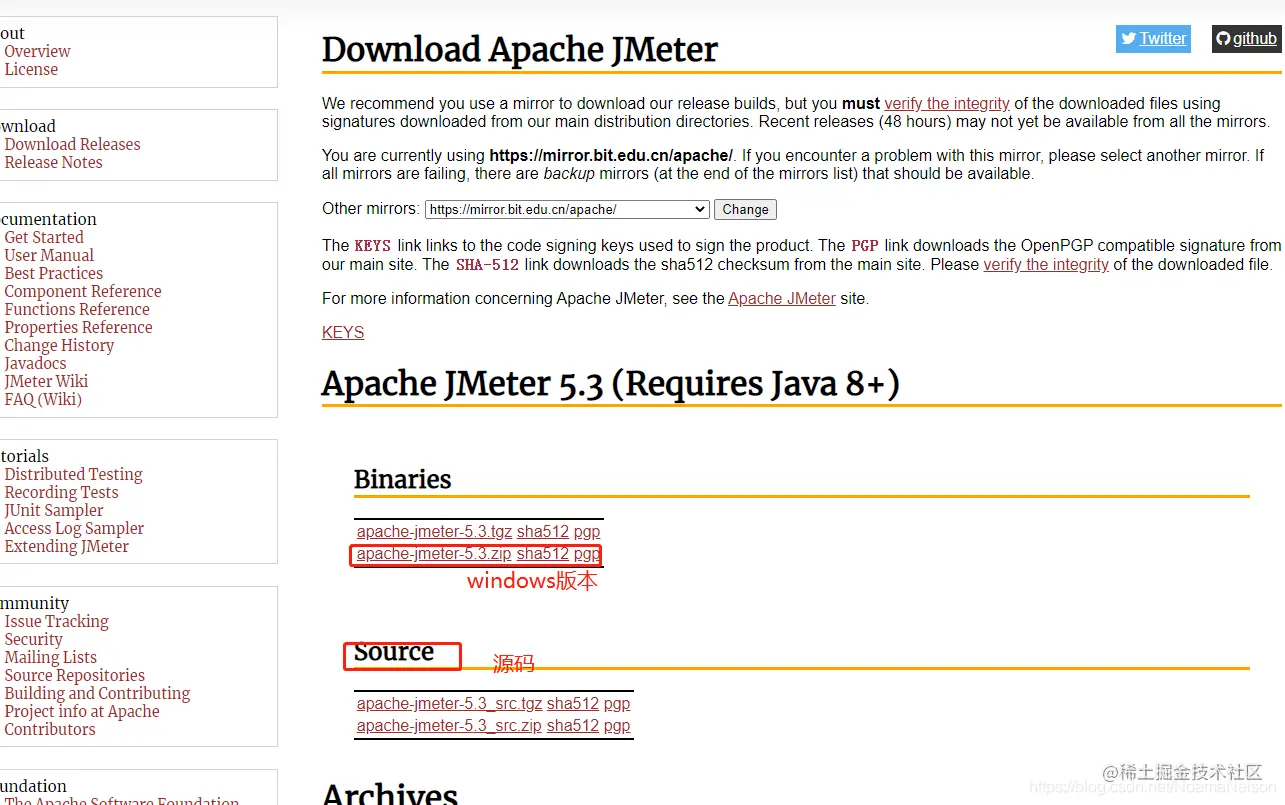Open sha512 for apache-jmeter-5.3.zip
Viewport: 1285px width, 805px height.
pyautogui.click(x=543, y=554)
